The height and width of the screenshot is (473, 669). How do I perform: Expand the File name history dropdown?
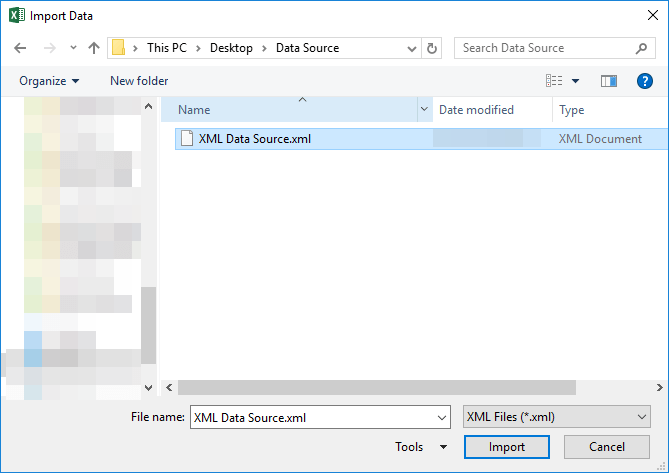pos(442,418)
